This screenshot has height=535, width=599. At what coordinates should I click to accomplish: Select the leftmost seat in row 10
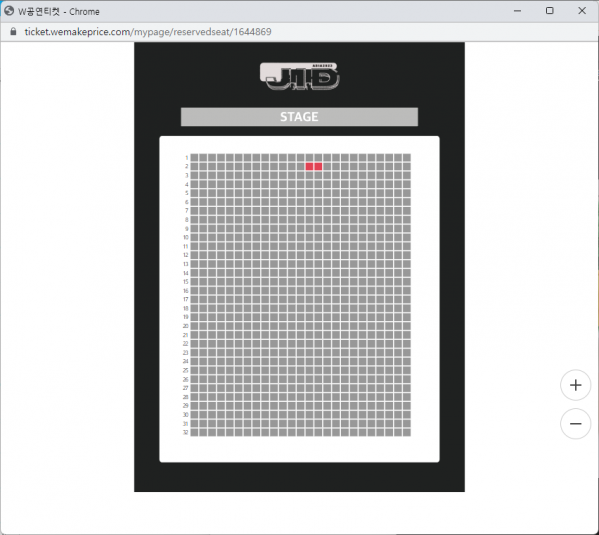tap(194, 237)
